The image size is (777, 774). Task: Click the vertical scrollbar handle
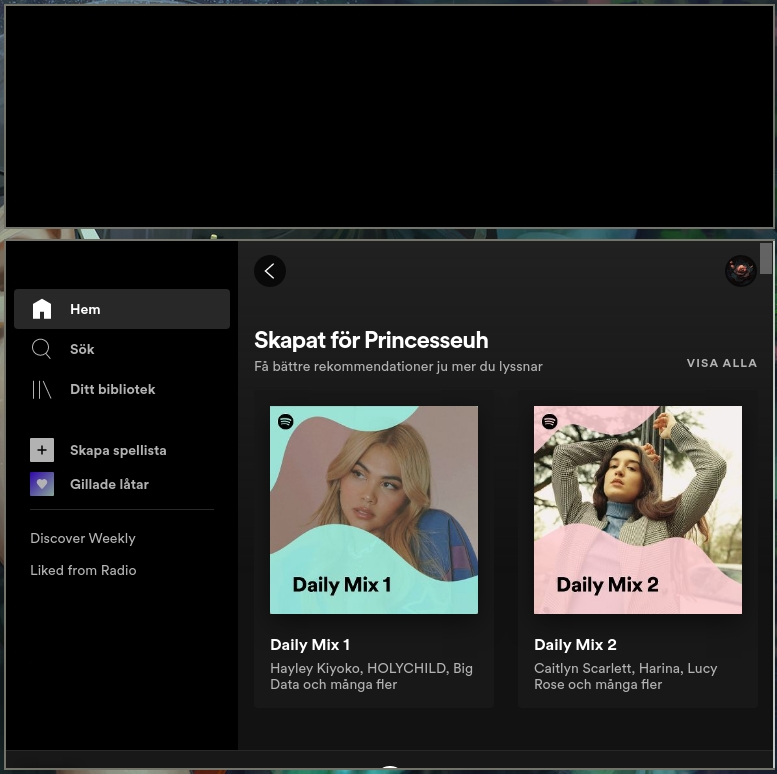click(766, 258)
